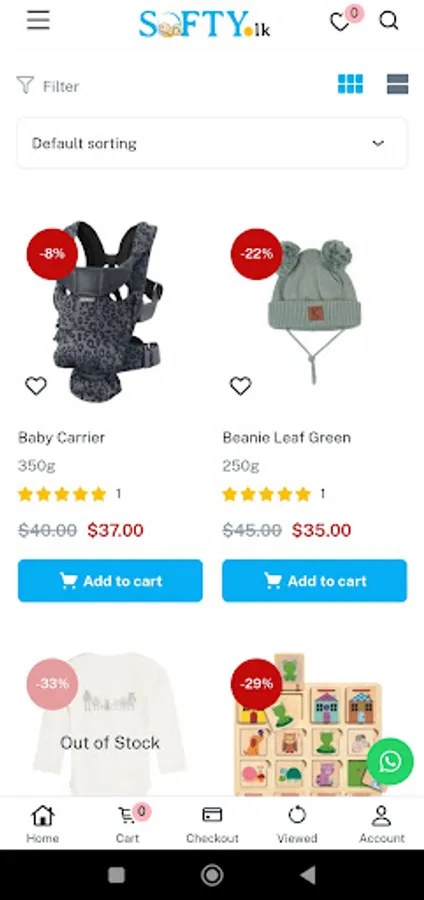Add Baby Carrier to cart
This screenshot has height=900, width=424.
[110, 581]
